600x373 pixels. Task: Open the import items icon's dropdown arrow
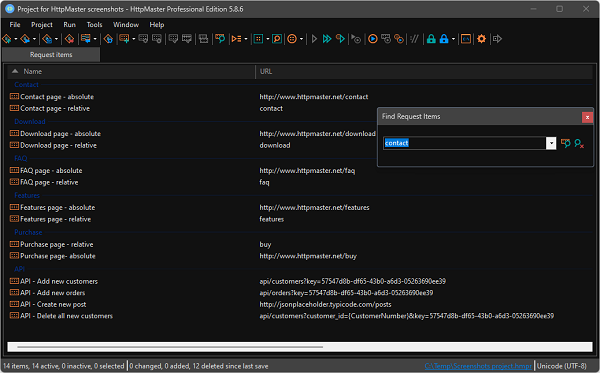point(95,39)
